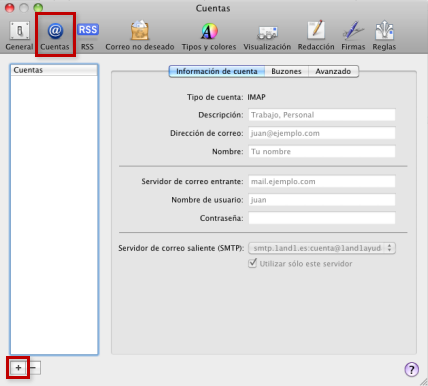Select the Cuentas toolbar icon
This screenshot has width=428, height=386.
coord(55,36)
